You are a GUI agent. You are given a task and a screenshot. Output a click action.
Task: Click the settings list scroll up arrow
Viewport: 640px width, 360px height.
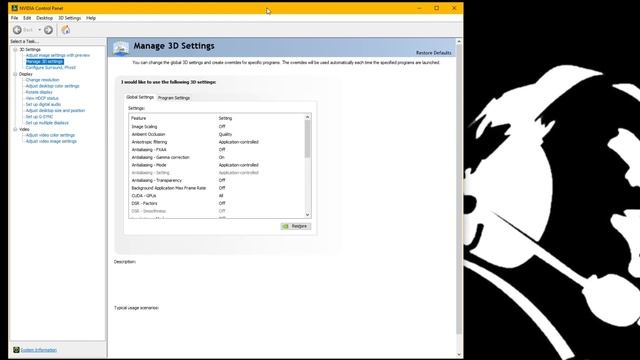click(307, 117)
